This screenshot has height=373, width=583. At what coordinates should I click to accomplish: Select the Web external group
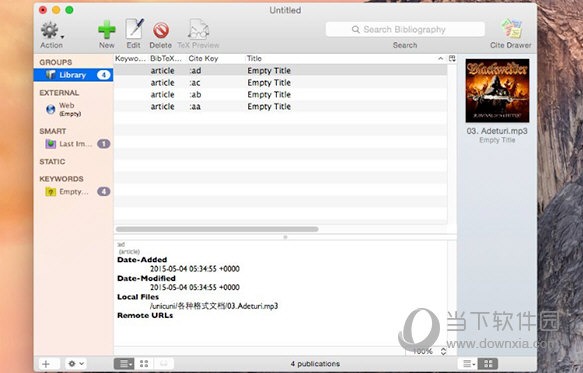coord(73,109)
